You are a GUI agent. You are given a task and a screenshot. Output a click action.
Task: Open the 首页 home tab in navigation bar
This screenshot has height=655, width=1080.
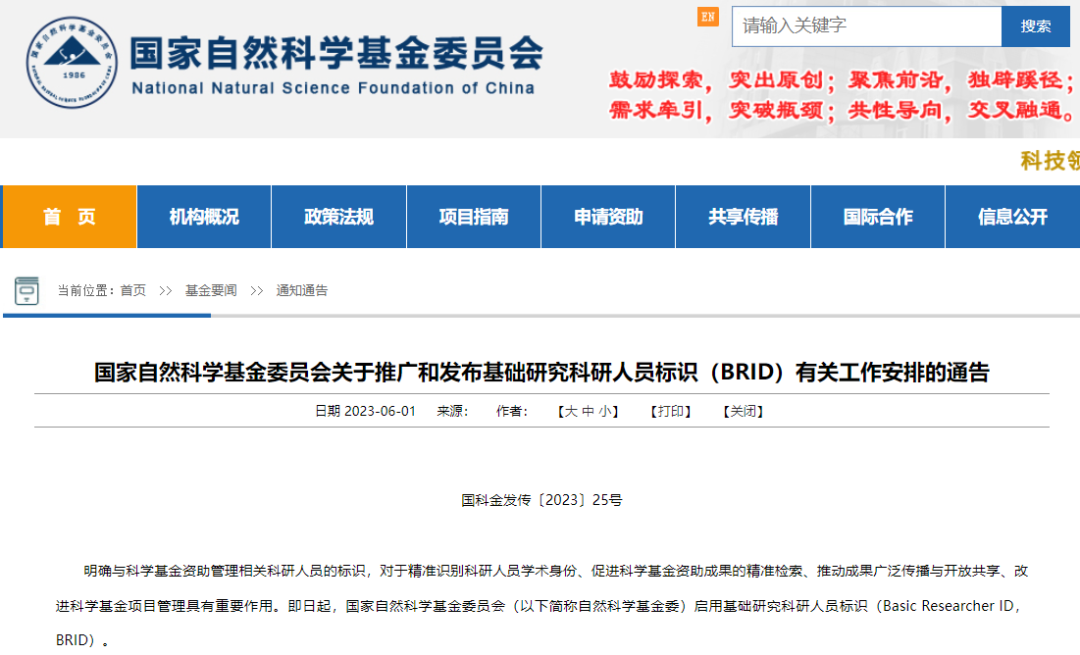point(69,217)
